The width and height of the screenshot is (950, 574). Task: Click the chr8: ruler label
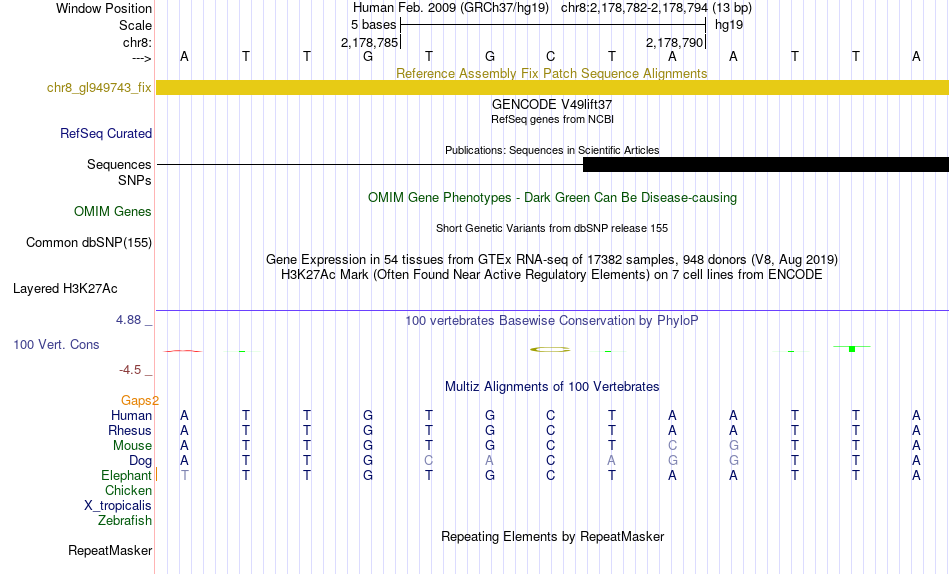click(138, 42)
